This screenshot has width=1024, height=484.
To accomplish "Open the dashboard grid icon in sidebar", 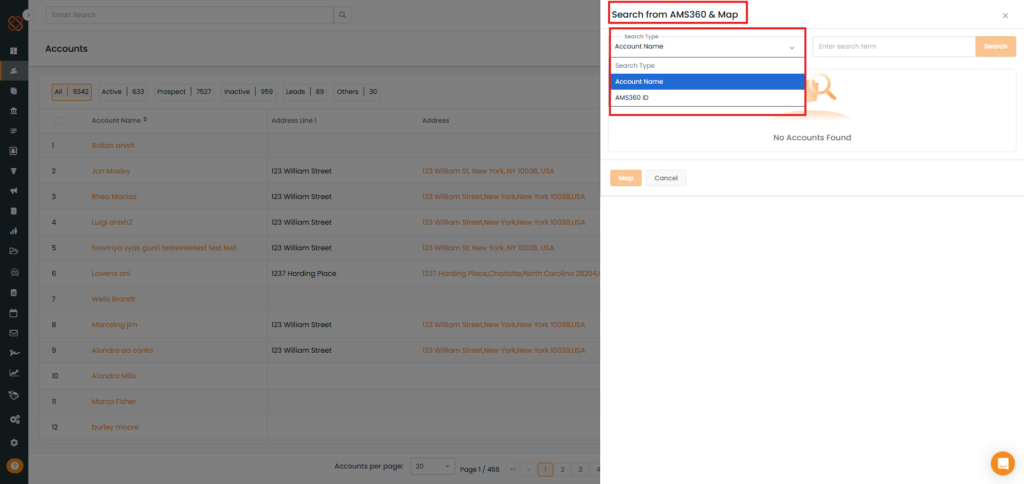I will [14, 50].
